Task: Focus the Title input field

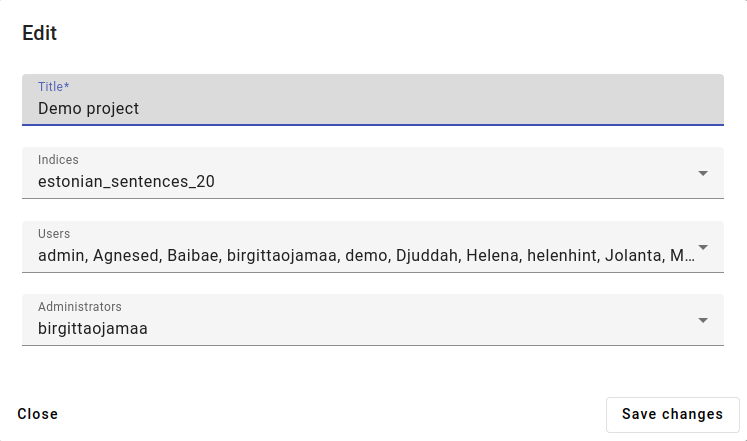Action: [373, 100]
